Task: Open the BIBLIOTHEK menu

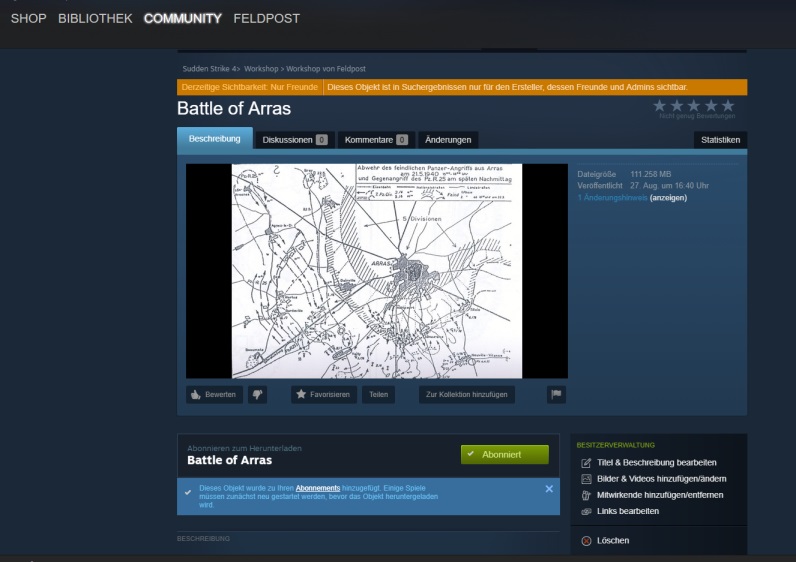Action: click(x=95, y=19)
